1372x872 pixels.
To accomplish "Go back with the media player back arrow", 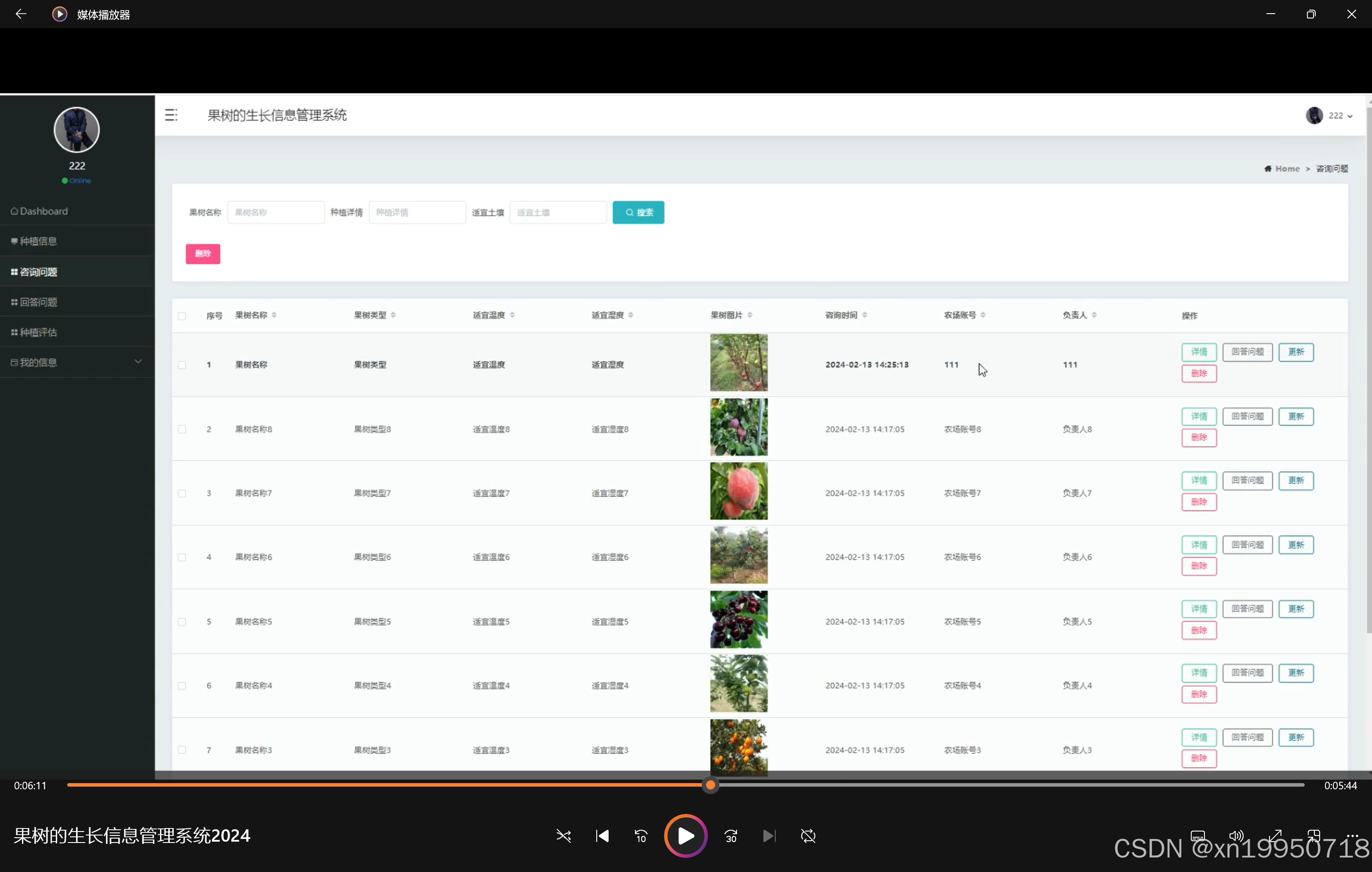I will click(21, 14).
